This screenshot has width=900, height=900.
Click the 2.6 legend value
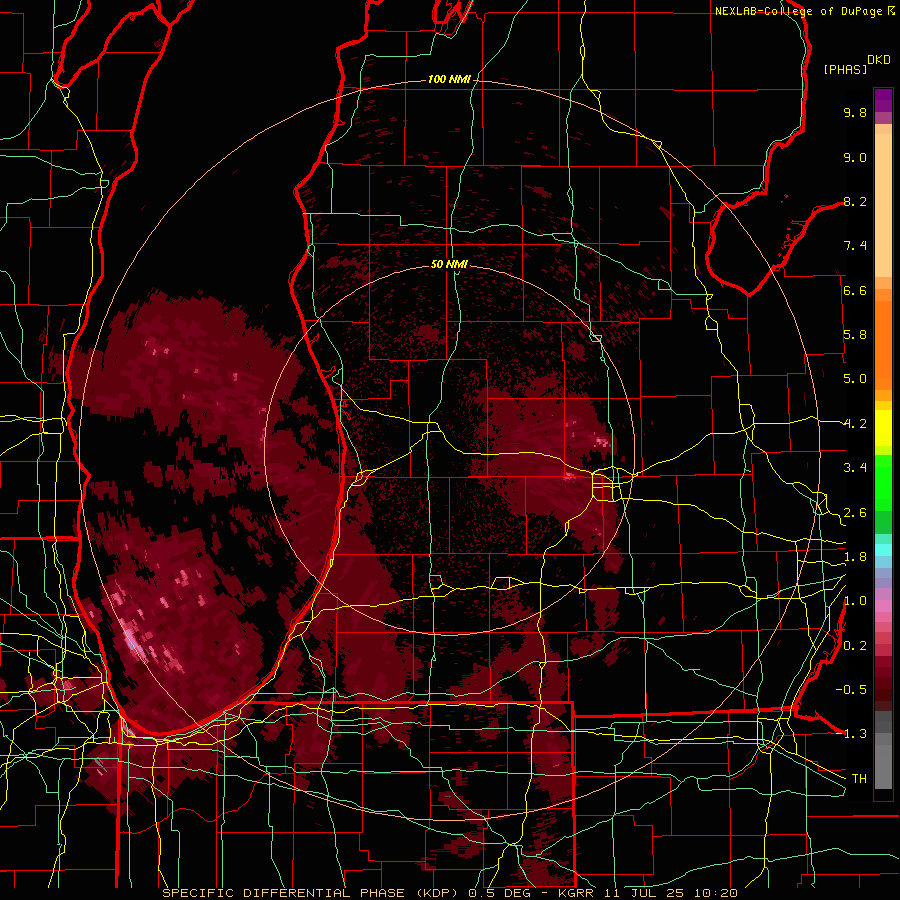point(855,513)
